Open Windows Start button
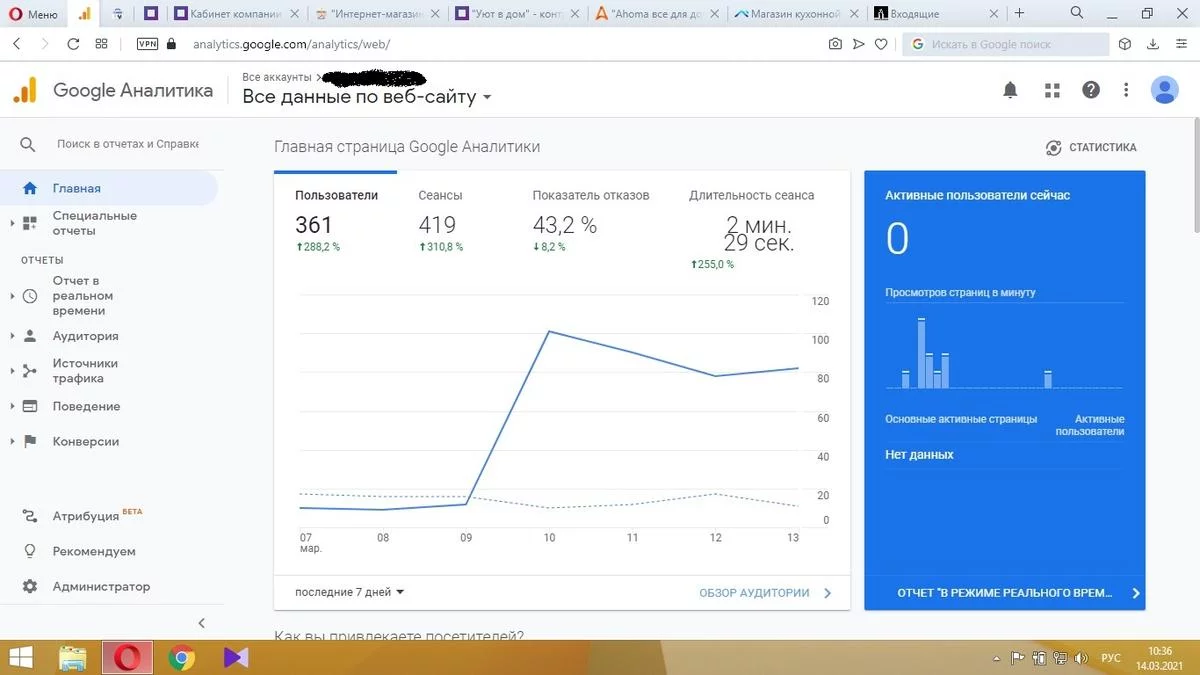The width and height of the screenshot is (1200, 675). click(x=20, y=658)
